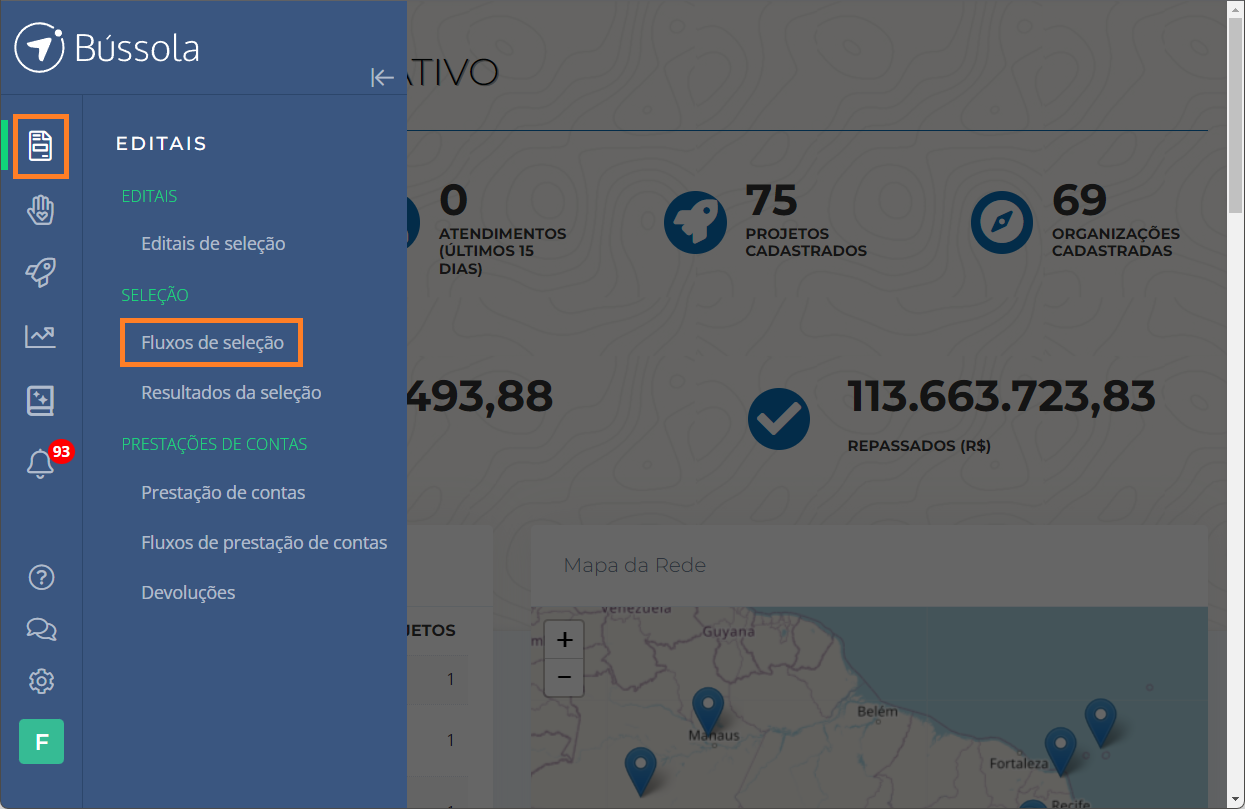Open the help question mark icon
The image size is (1245, 809).
coord(41,577)
